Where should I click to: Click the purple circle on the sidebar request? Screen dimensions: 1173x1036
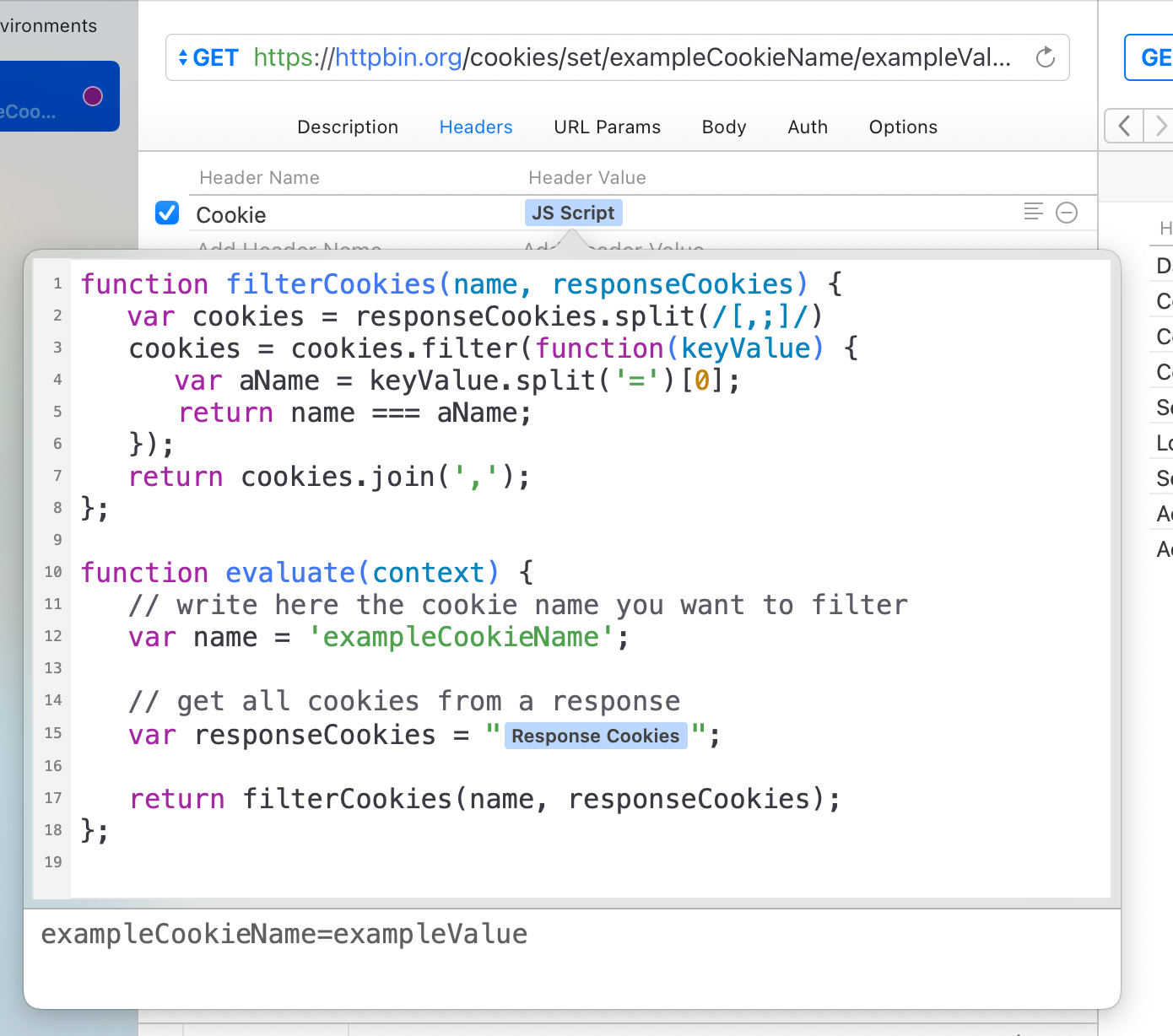coord(93,96)
